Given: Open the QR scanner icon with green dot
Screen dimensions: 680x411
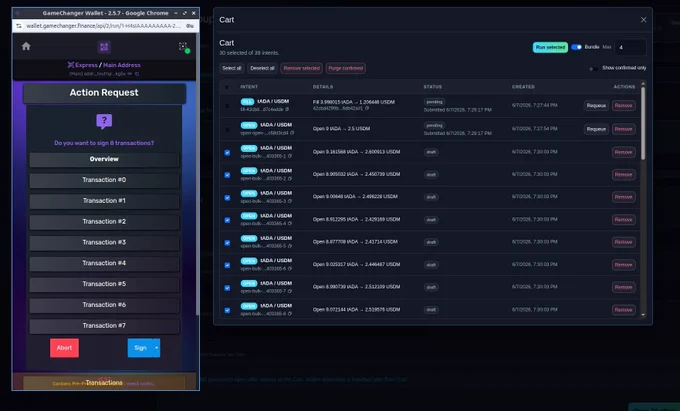Looking at the screenshot, I should [x=183, y=47].
